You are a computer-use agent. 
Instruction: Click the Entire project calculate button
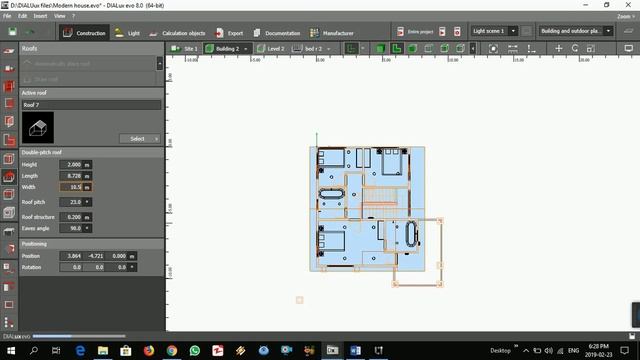click(415, 31)
